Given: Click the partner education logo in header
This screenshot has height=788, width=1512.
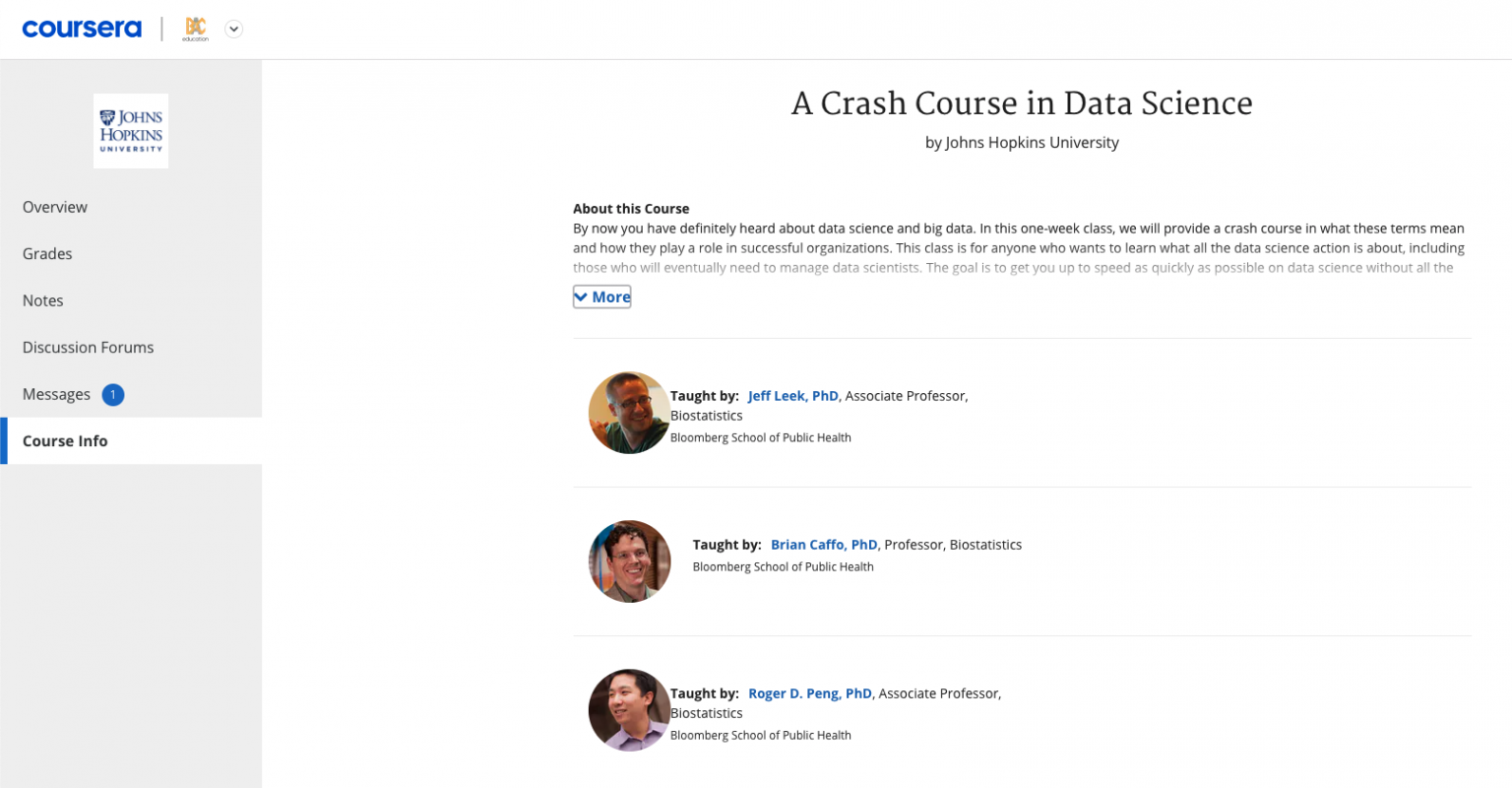Looking at the screenshot, I should point(196,29).
